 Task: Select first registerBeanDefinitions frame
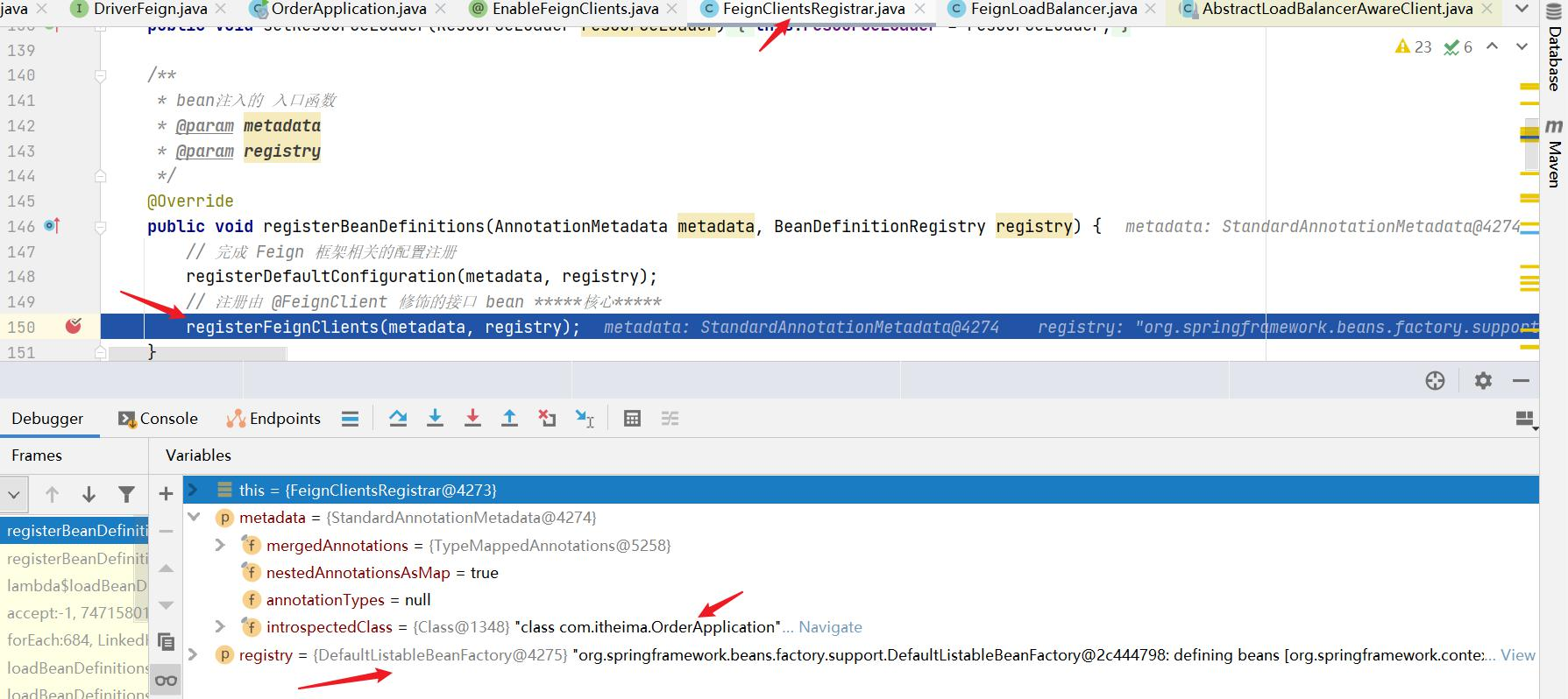click(74, 531)
